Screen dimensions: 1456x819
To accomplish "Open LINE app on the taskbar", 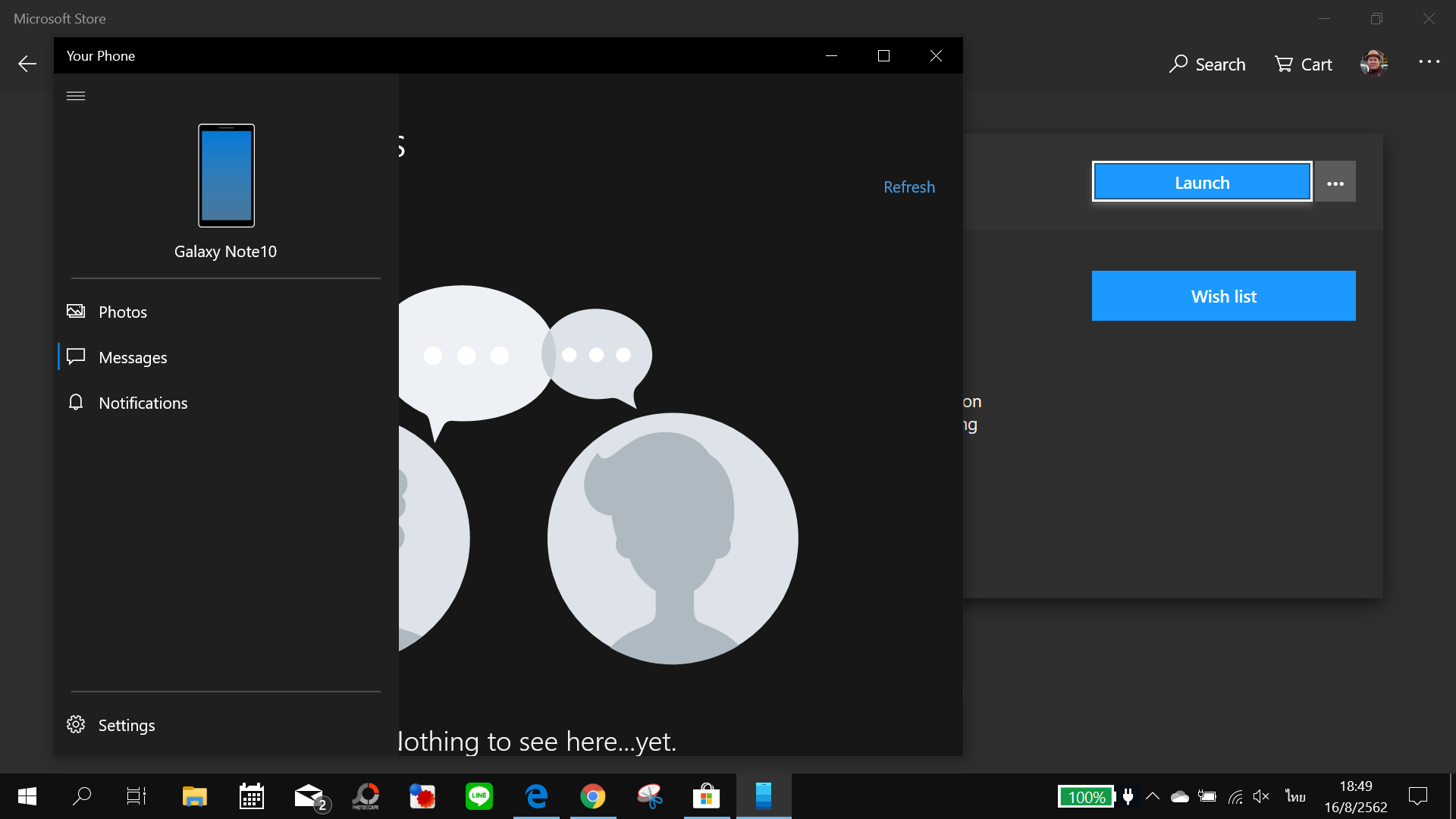I will pyautogui.click(x=479, y=796).
